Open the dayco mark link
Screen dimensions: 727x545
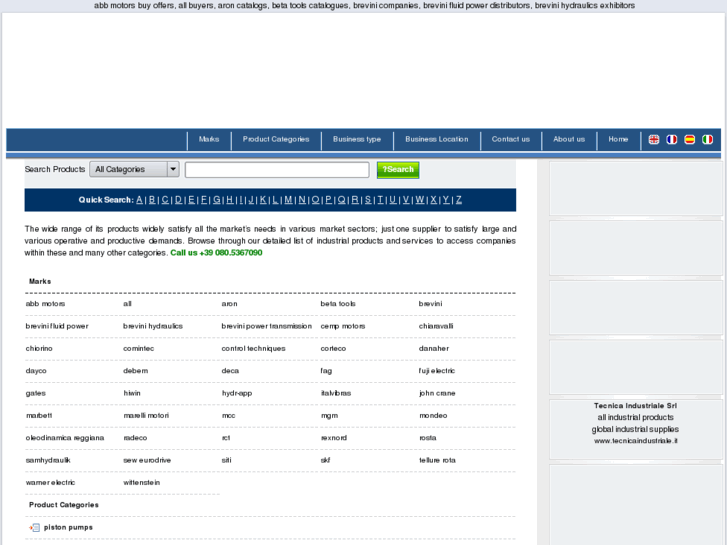pyautogui.click(x=36, y=371)
